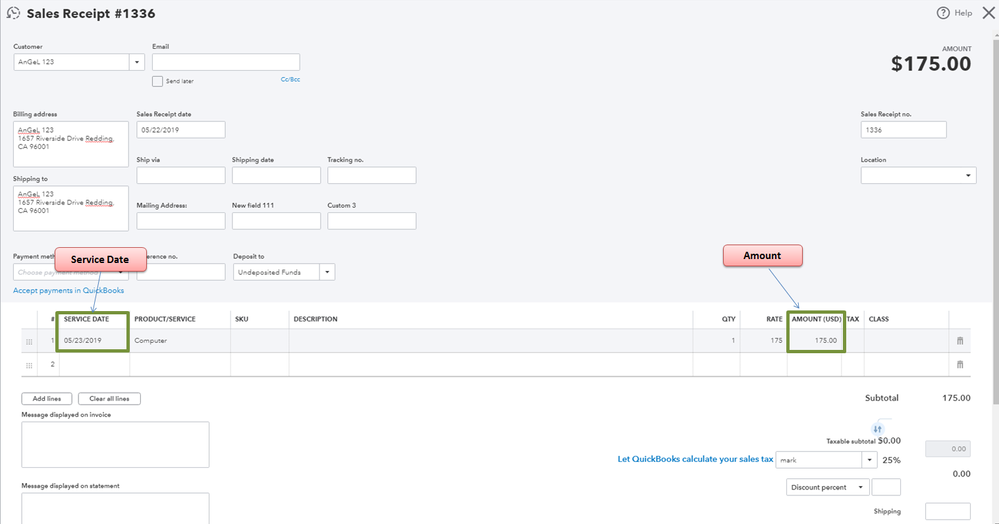Click the Shipping to address box
Screen dimensions: 999x524
[x=71, y=208]
